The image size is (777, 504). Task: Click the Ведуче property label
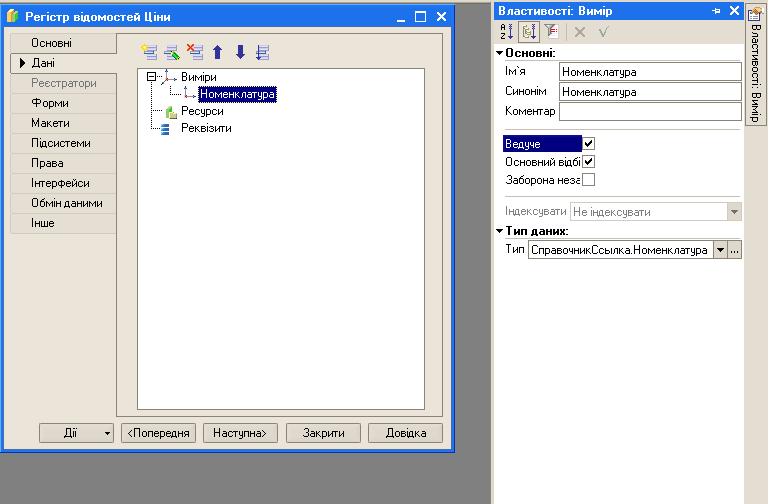[542, 144]
